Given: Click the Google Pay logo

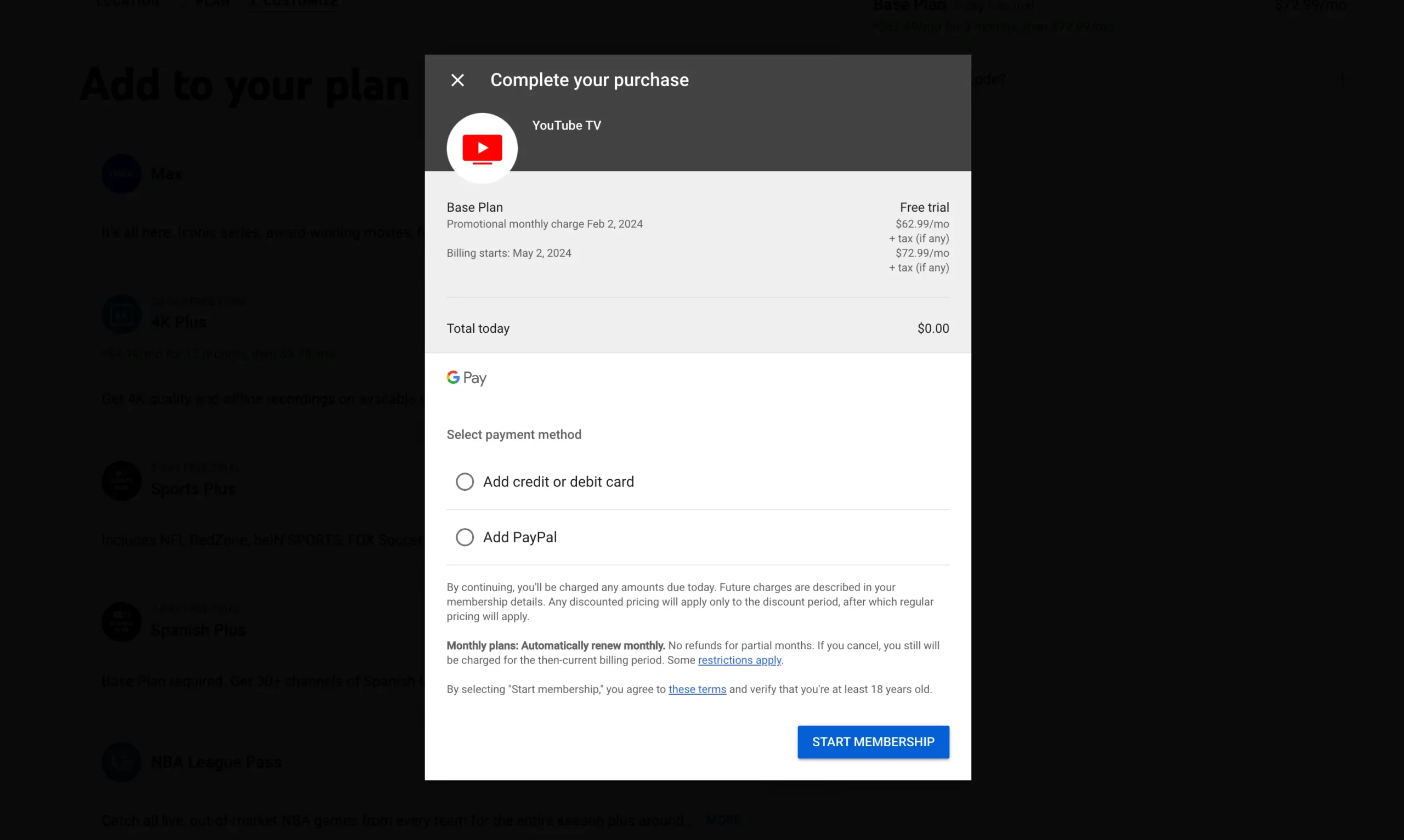Looking at the screenshot, I should tap(466, 377).
